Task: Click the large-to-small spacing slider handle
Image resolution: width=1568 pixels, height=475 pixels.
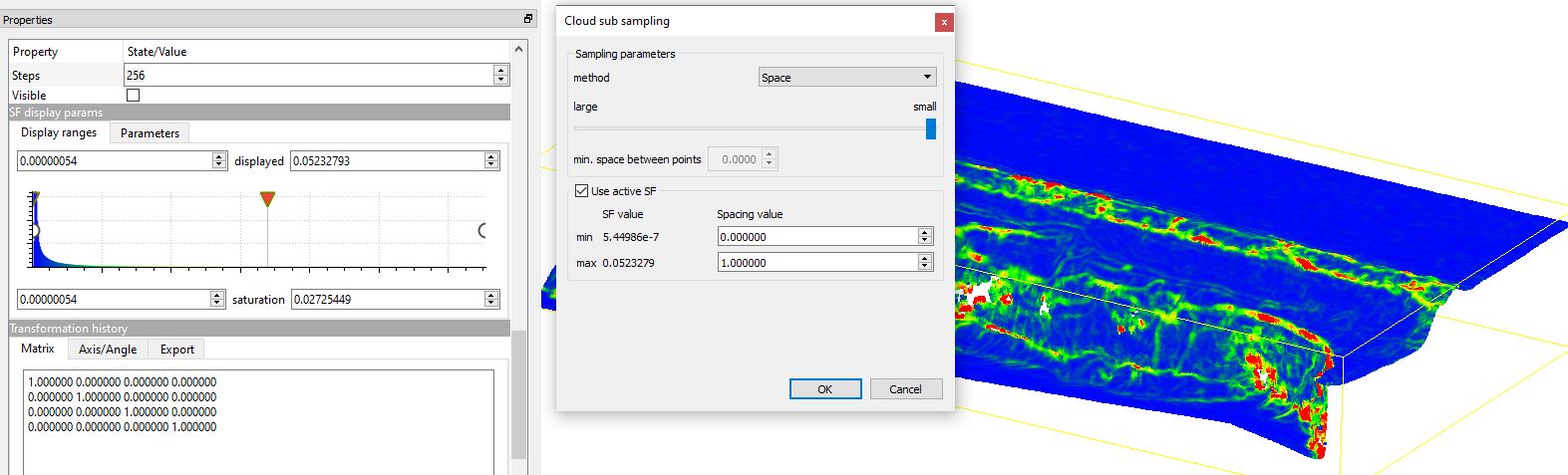Action: point(931,128)
